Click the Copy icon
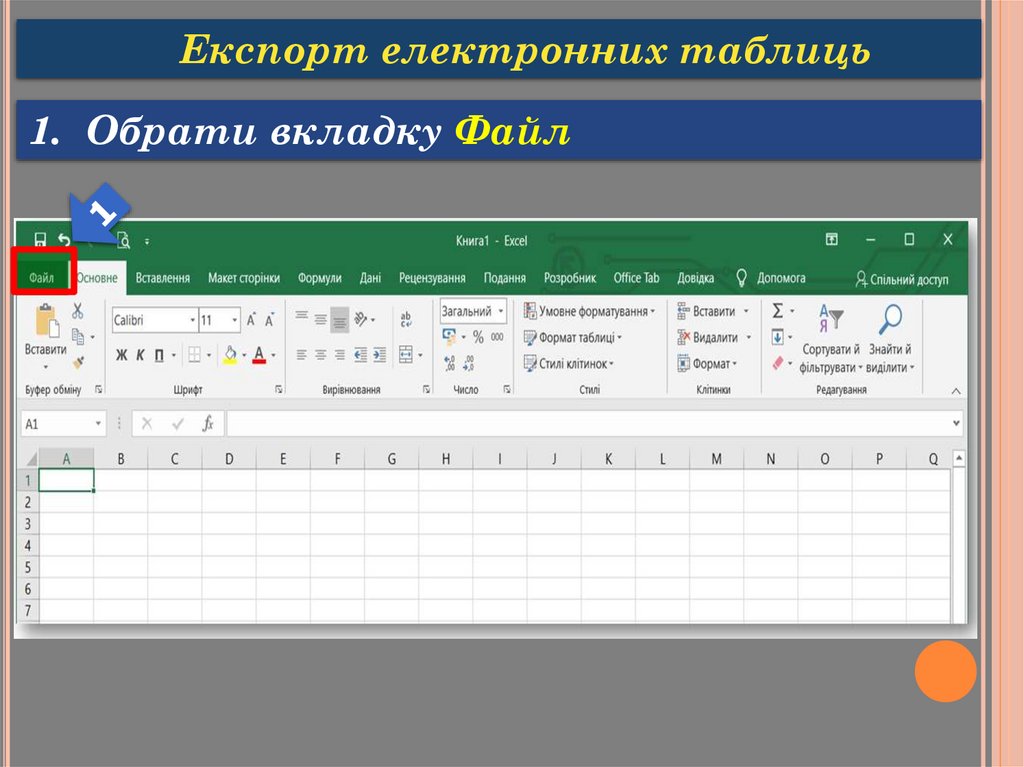 coord(78,336)
